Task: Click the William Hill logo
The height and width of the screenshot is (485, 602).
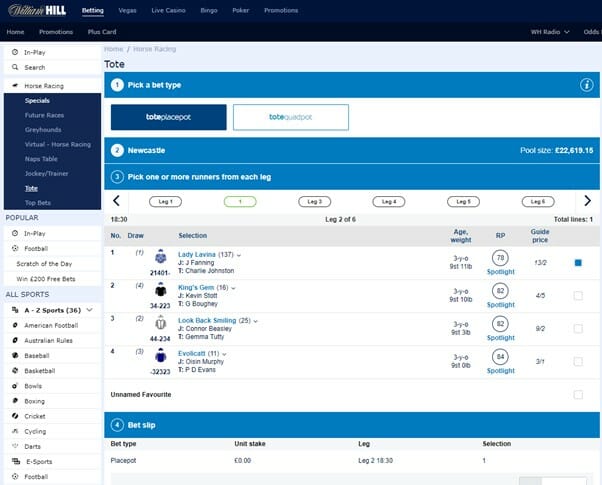Action: tap(37, 10)
